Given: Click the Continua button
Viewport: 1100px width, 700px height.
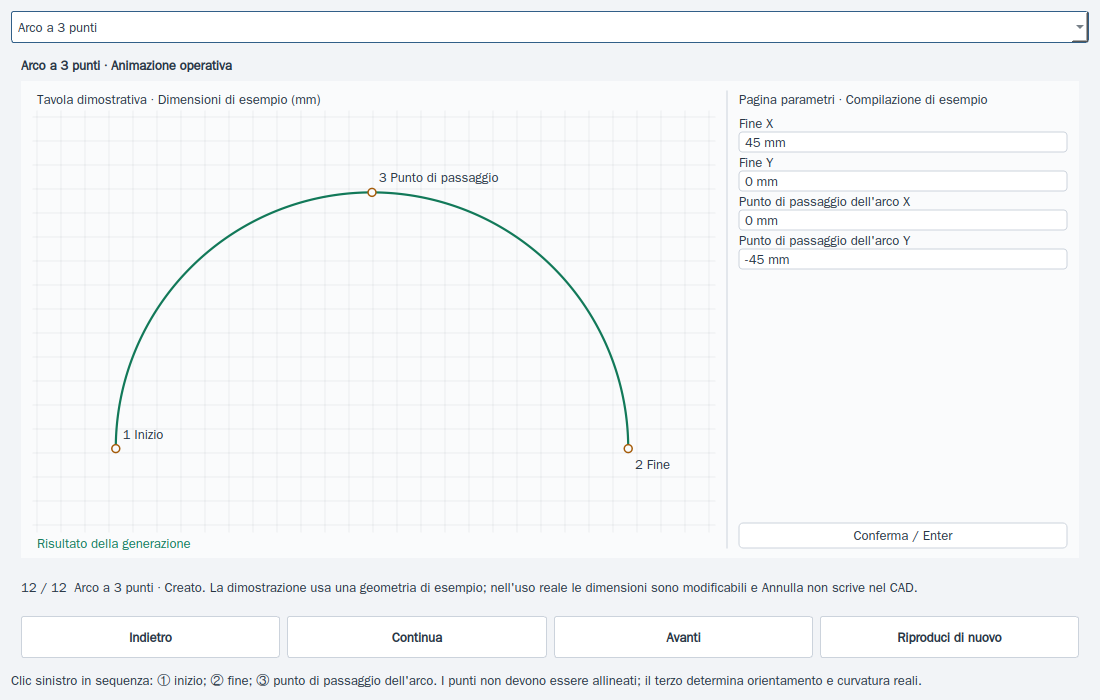Looking at the screenshot, I should coord(417,637).
